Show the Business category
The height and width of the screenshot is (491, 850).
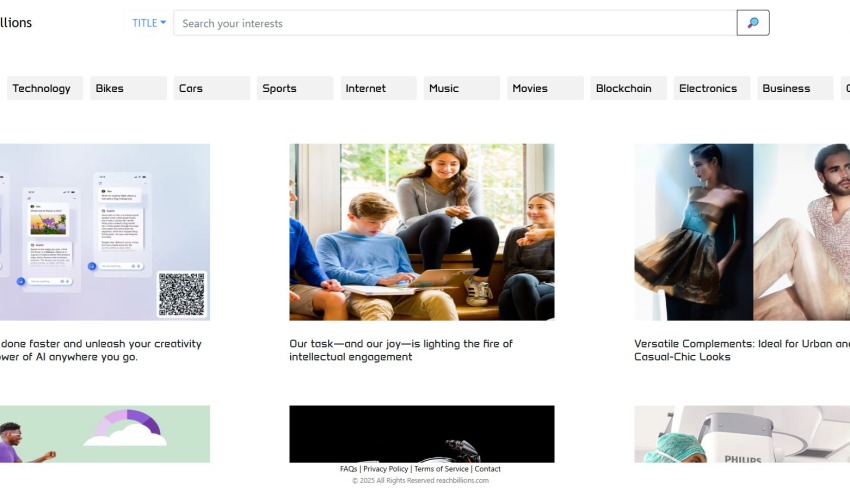(794, 88)
